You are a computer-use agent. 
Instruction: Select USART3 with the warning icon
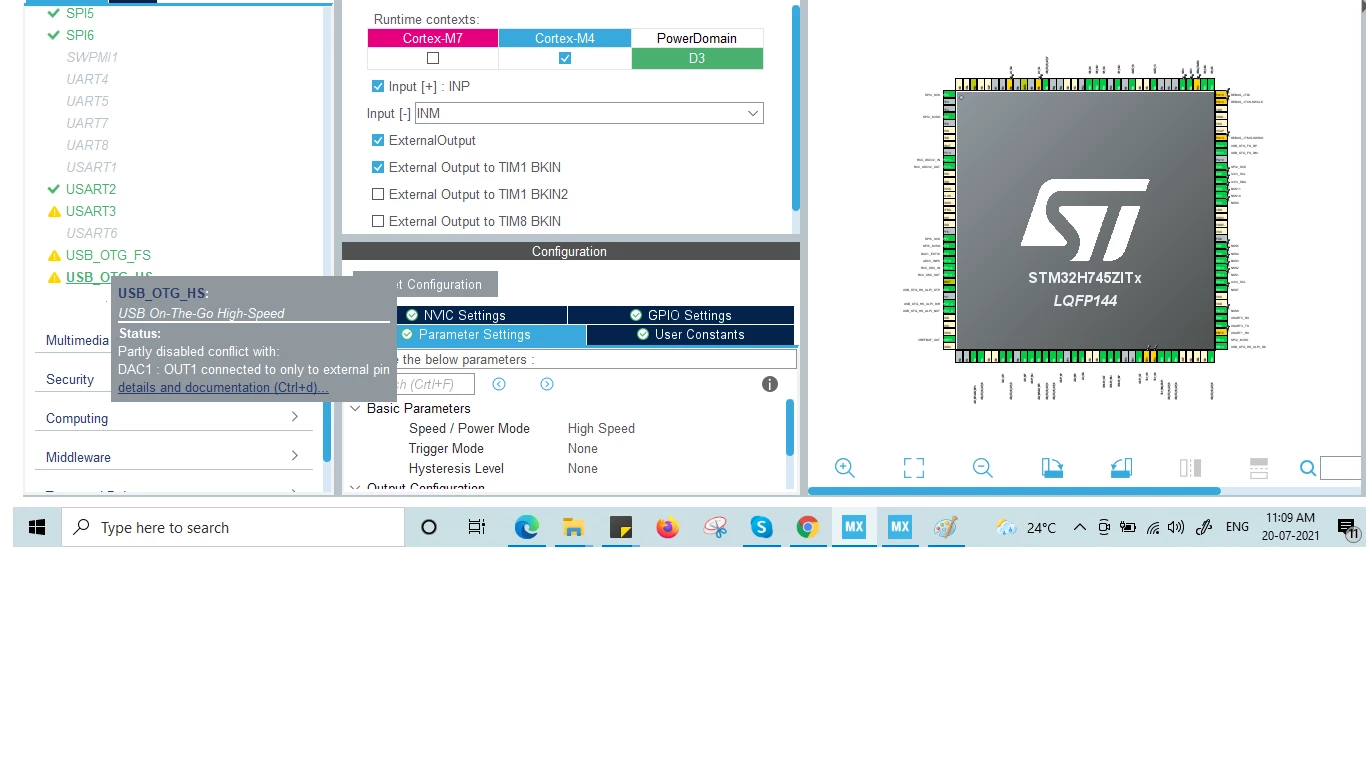[91, 211]
